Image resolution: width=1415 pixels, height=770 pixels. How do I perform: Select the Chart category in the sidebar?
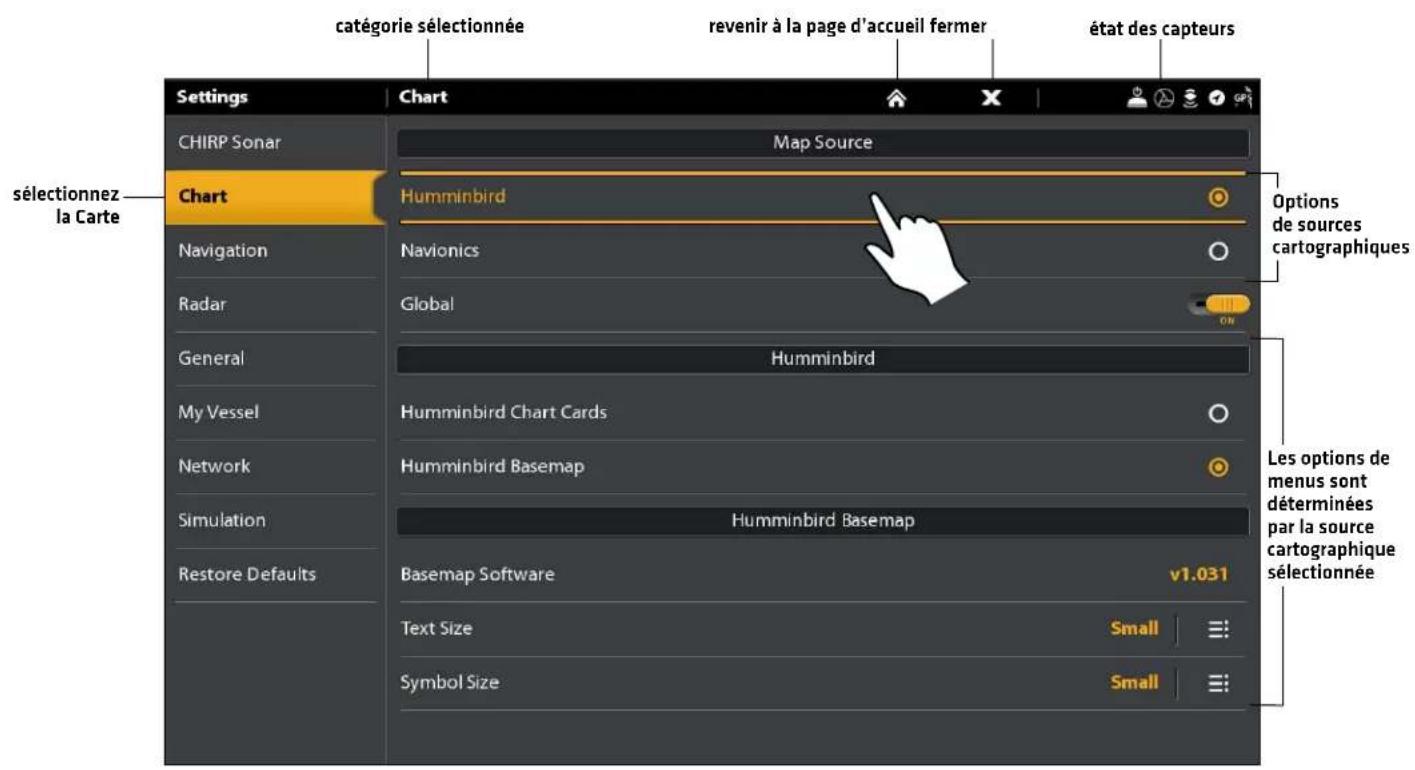[x=276, y=196]
